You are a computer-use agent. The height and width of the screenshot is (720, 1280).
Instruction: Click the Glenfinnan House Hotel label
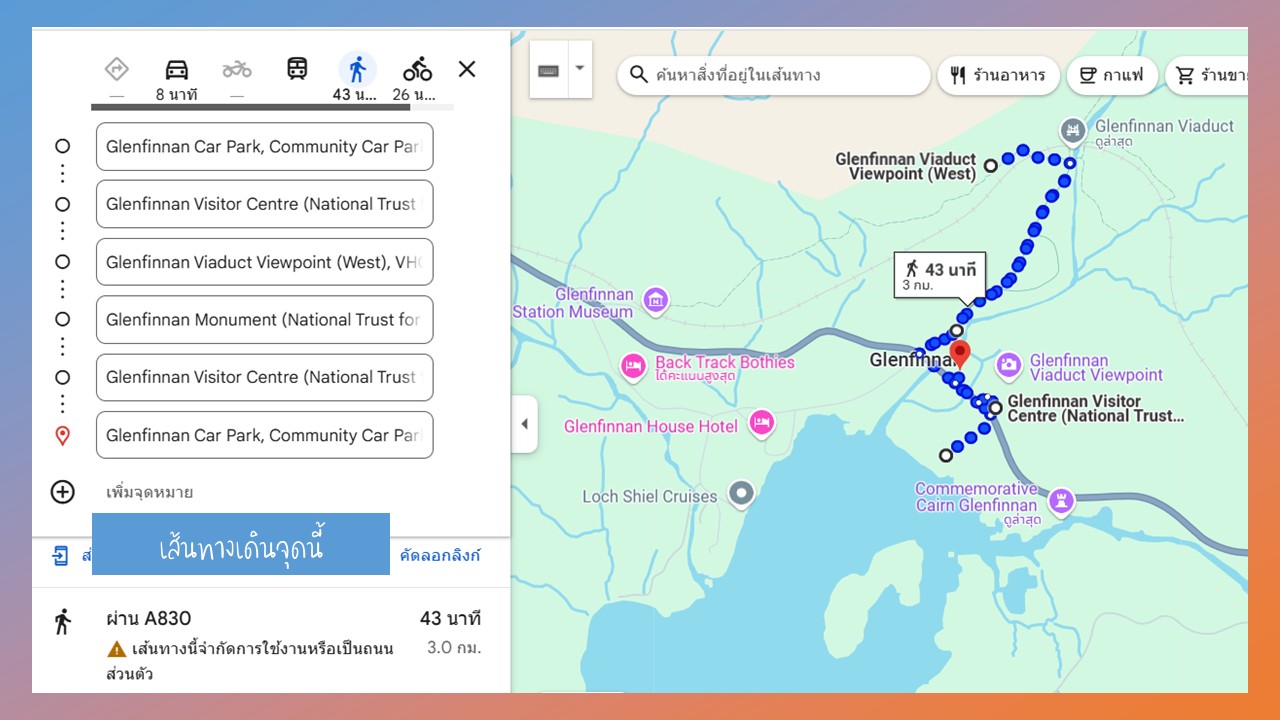point(651,427)
